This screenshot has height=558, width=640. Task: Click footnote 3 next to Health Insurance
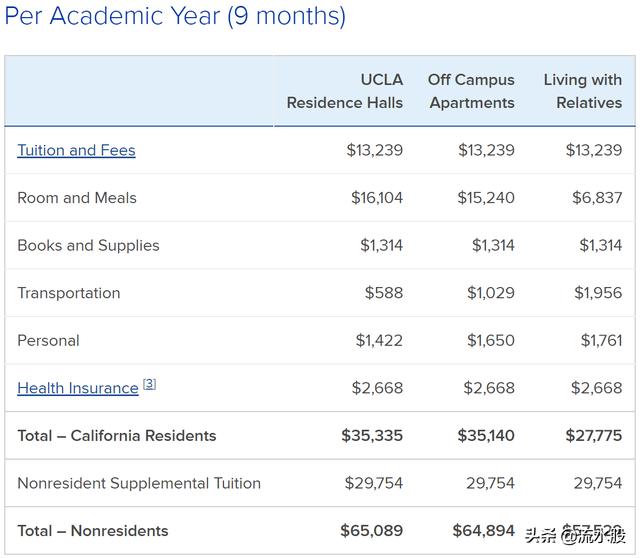coord(150,384)
